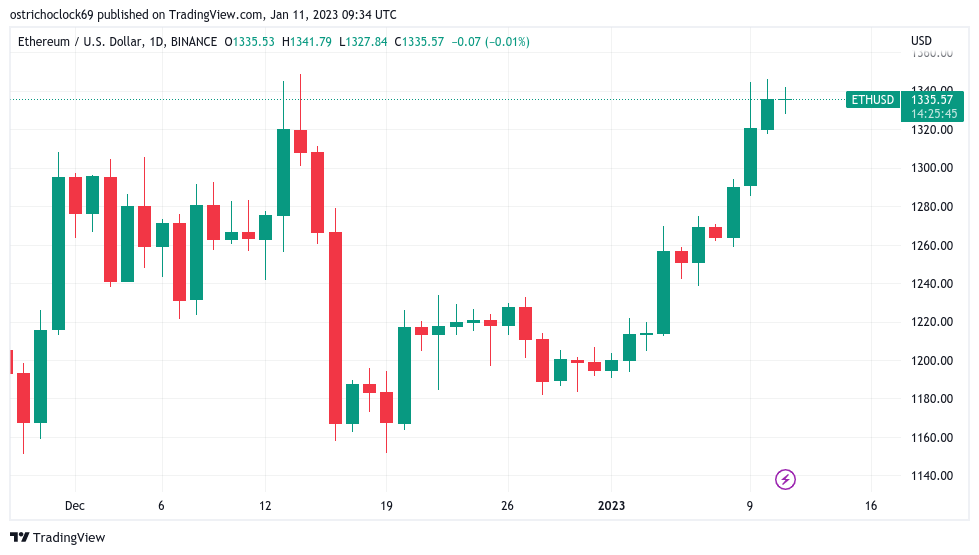979x555 pixels.
Task: Select the 16 date axis marker
Action: [870, 506]
